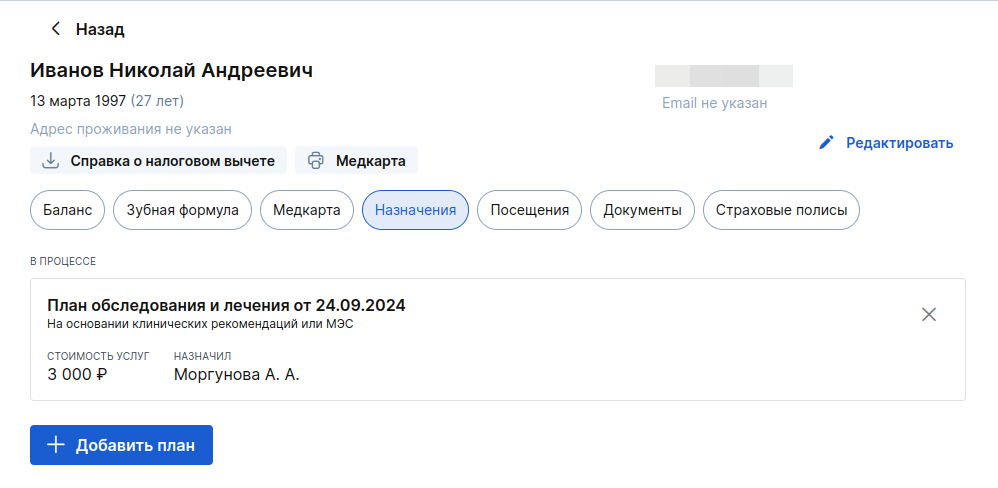This screenshot has height=488, width=998.
Task: Click the Справка о налоговом вычете label
Action: (172, 160)
